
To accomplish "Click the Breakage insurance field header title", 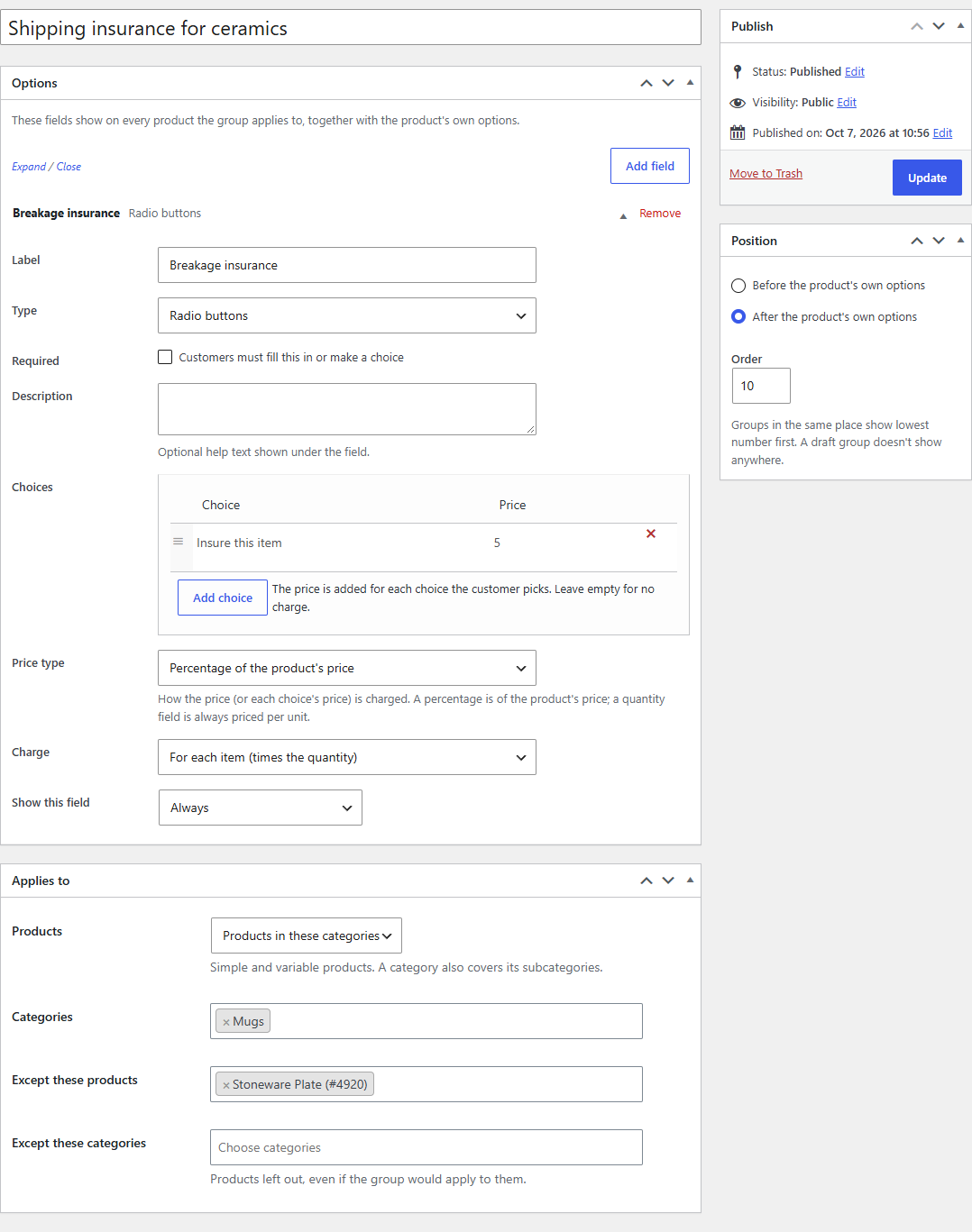I will point(66,214).
